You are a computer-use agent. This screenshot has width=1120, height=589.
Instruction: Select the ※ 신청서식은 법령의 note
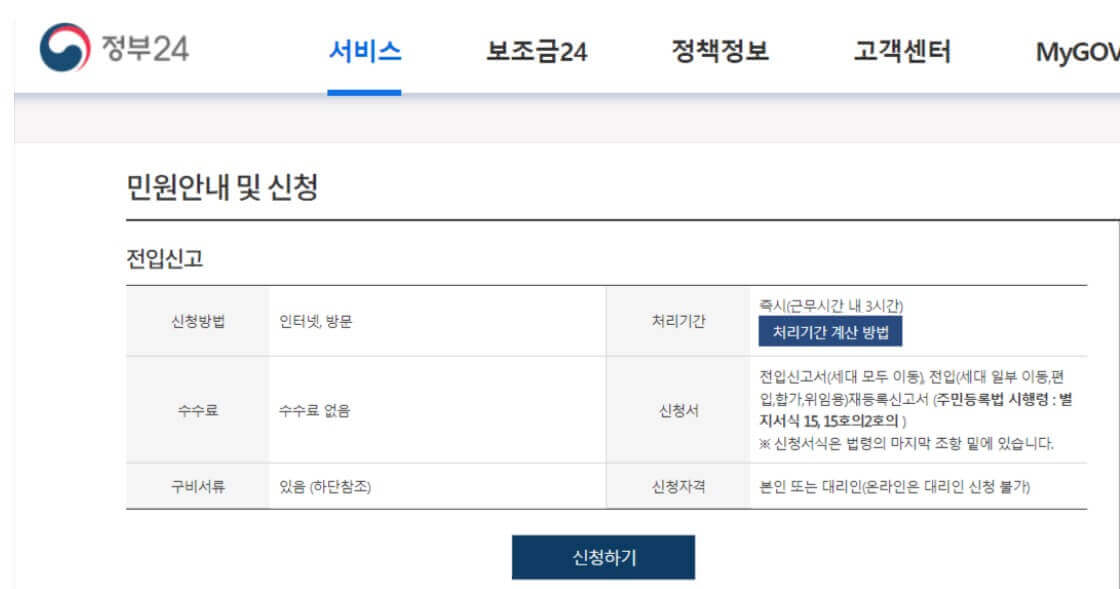[906, 443]
